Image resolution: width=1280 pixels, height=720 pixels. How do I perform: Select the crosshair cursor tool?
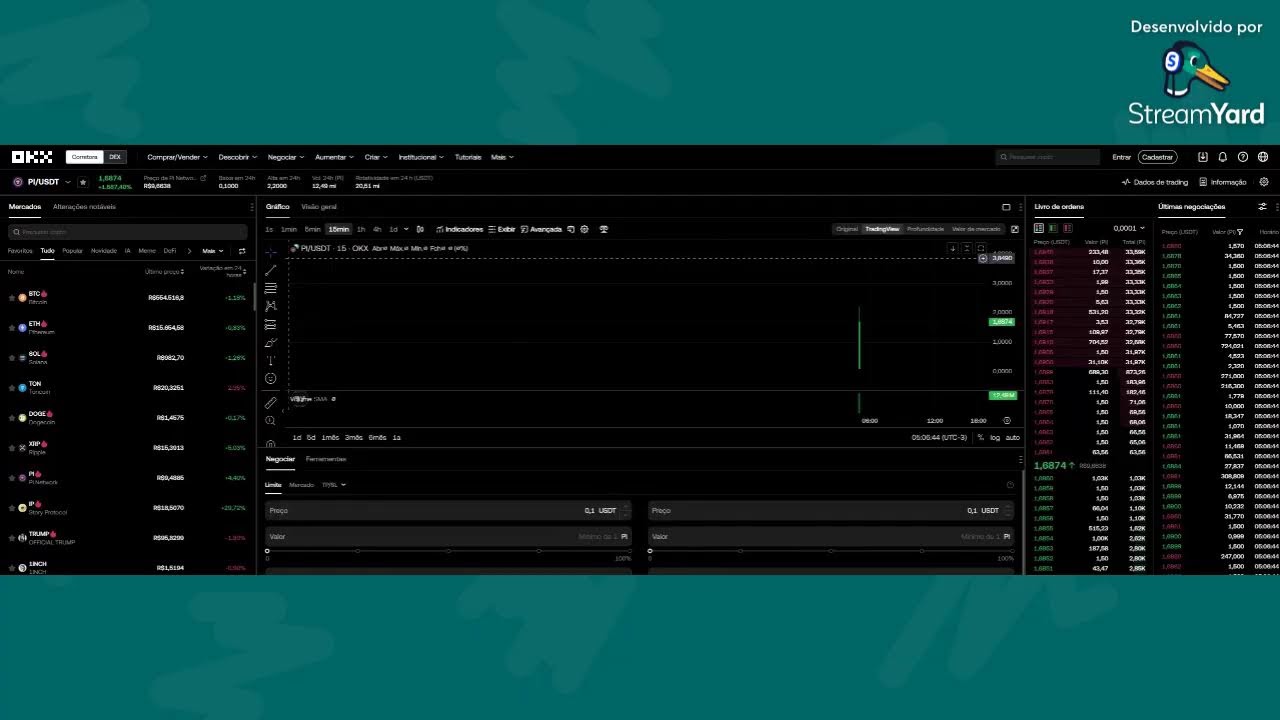pyautogui.click(x=271, y=252)
